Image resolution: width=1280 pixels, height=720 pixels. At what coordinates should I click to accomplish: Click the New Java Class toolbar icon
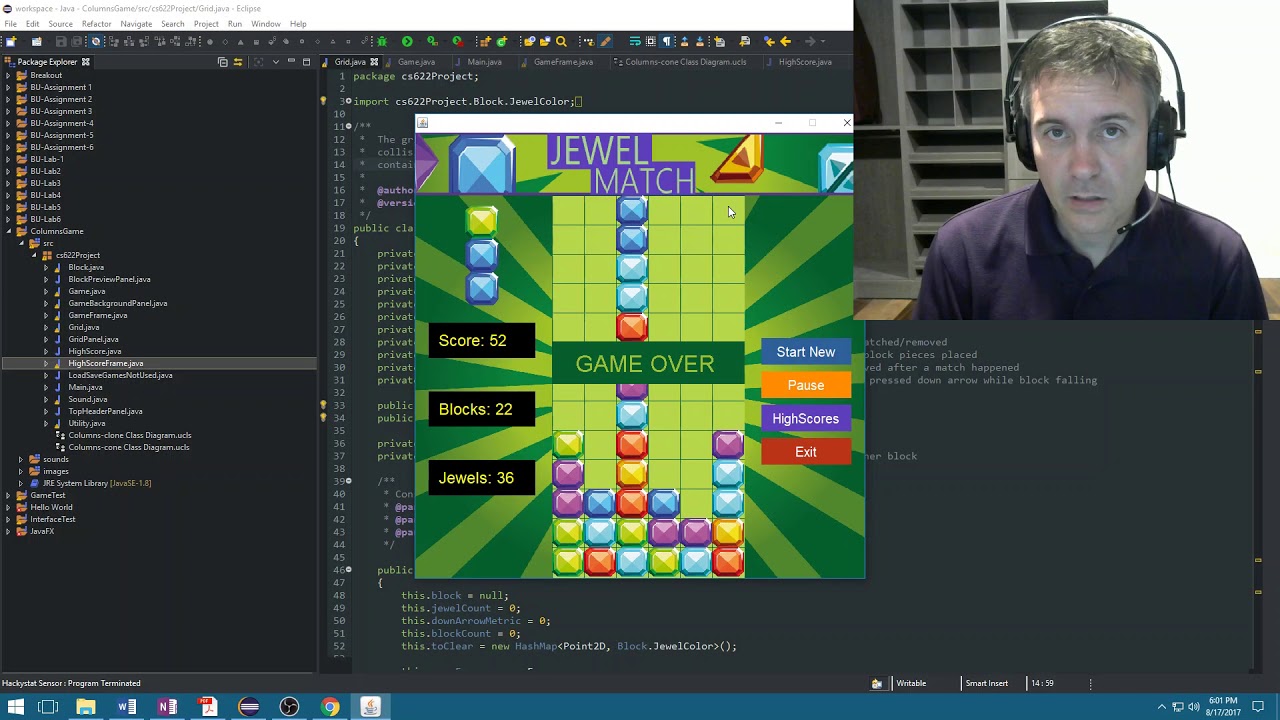coord(502,41)
